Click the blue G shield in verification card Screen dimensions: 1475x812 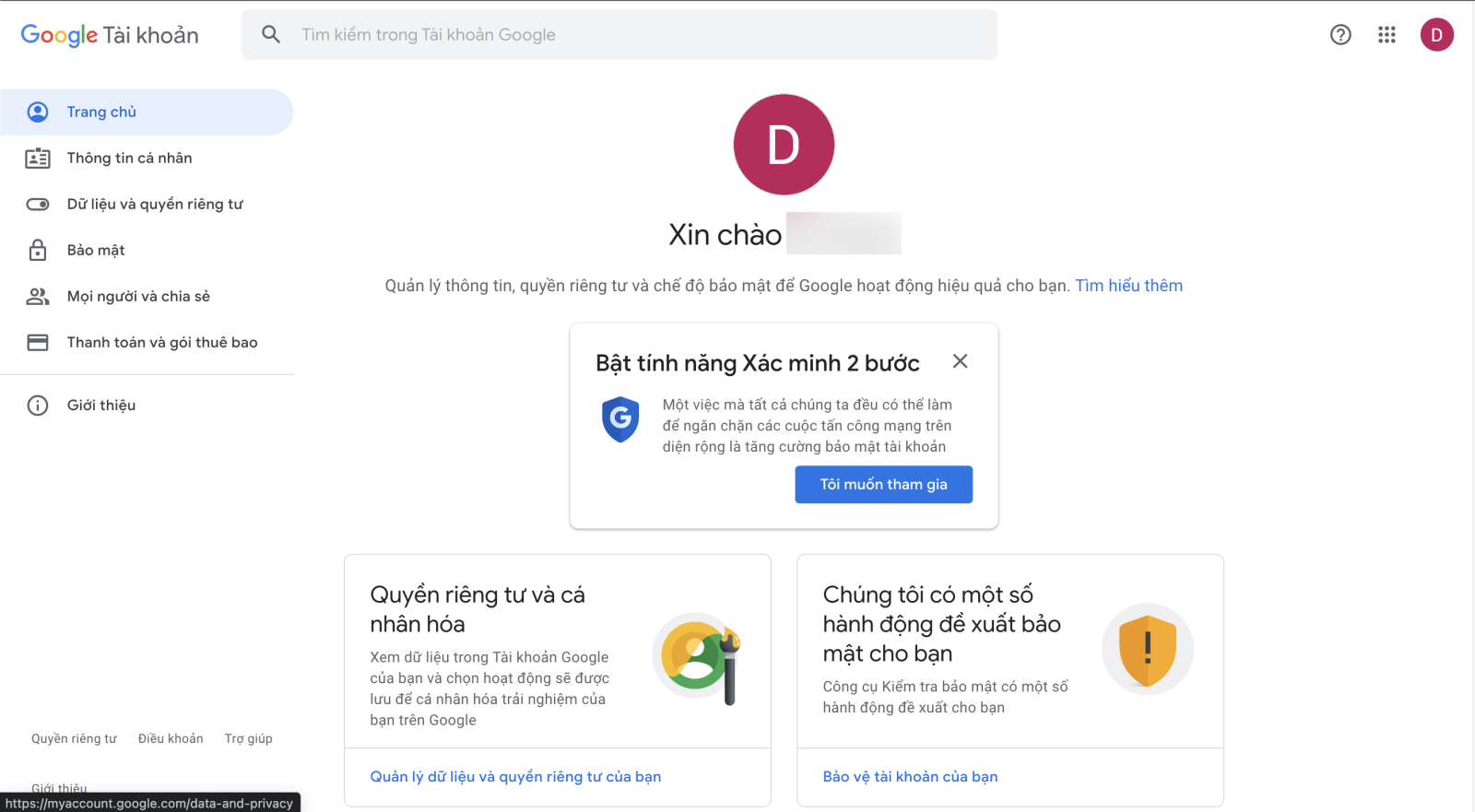click(x=620, y=420)
